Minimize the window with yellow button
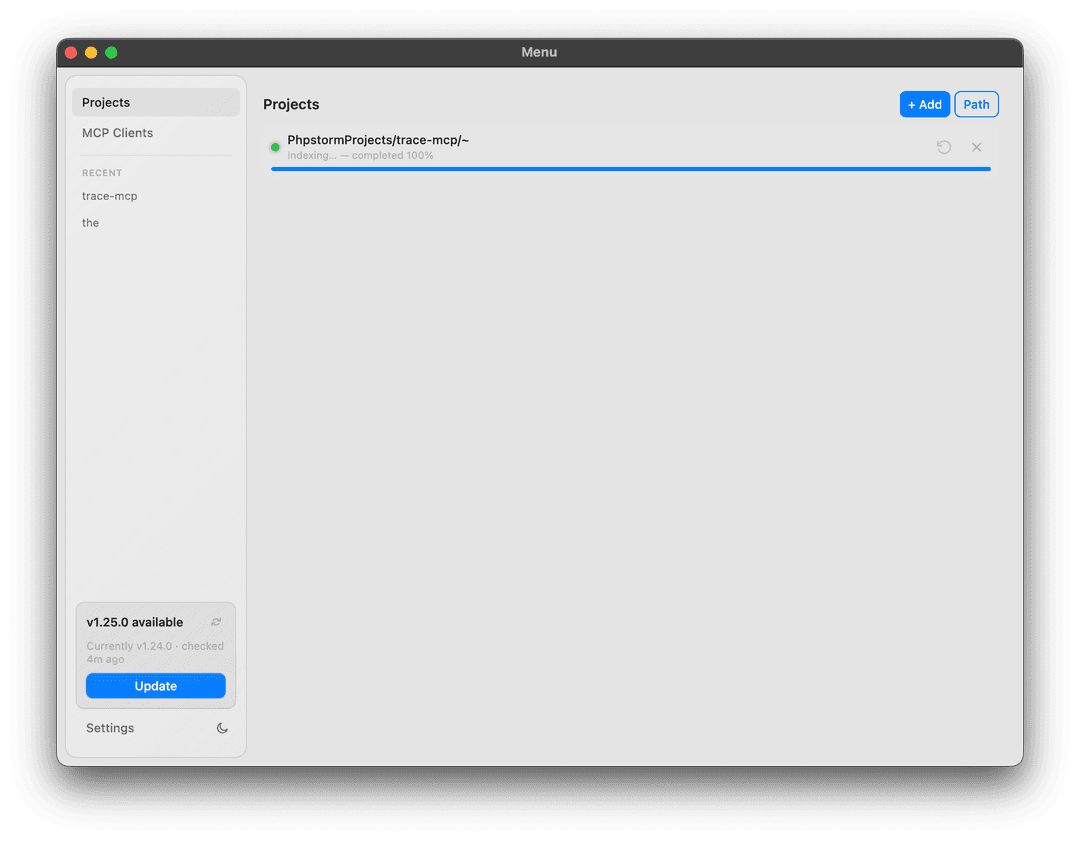Viewport: 1080px width, 841px height. (91, 52)
